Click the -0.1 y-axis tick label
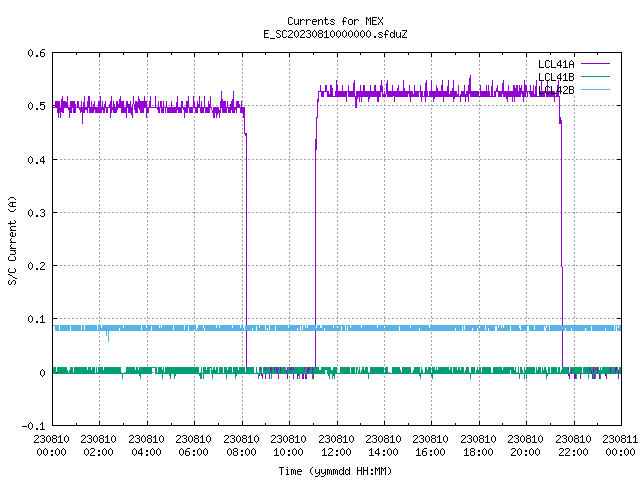 33,426
